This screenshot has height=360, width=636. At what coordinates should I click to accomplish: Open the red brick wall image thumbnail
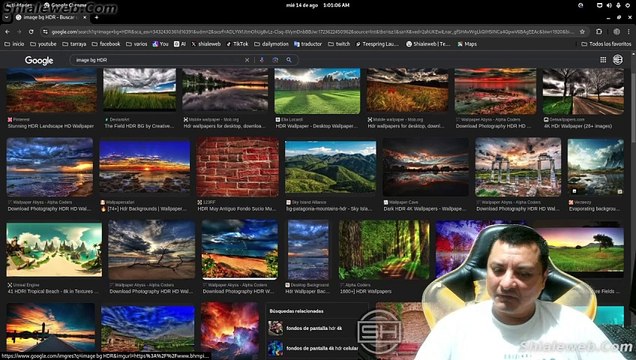pos(238,167)
